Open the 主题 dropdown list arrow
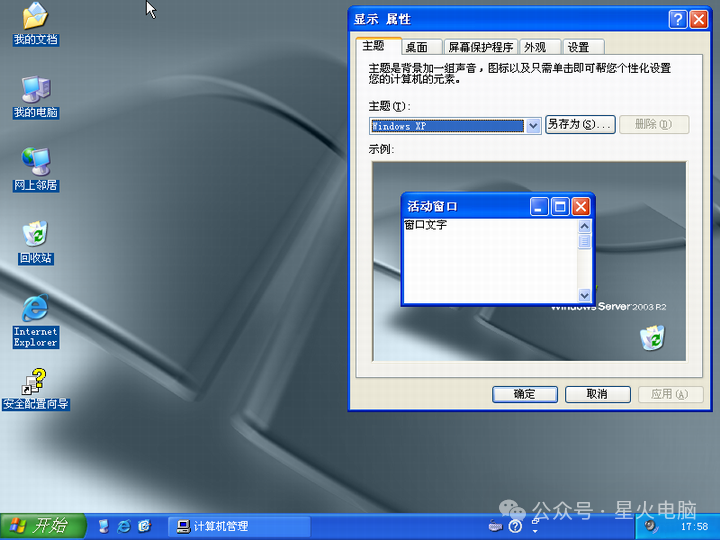720x540 pixels. [x=533, y=126]
